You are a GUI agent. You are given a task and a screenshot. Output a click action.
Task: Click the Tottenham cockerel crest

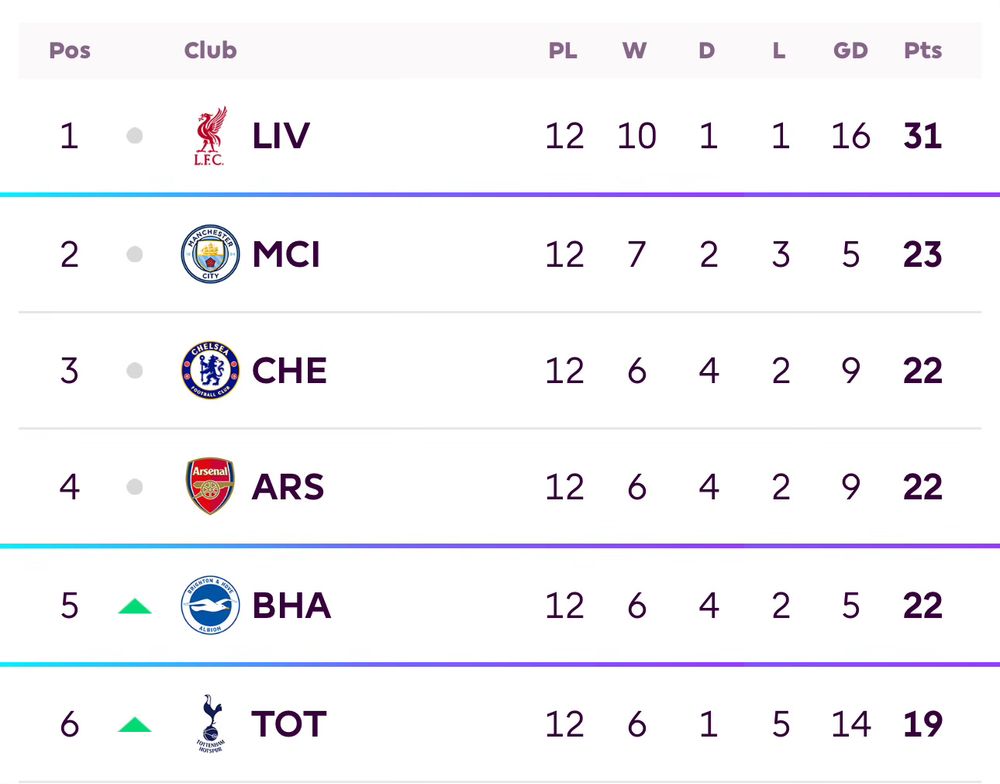pos(210,723)
